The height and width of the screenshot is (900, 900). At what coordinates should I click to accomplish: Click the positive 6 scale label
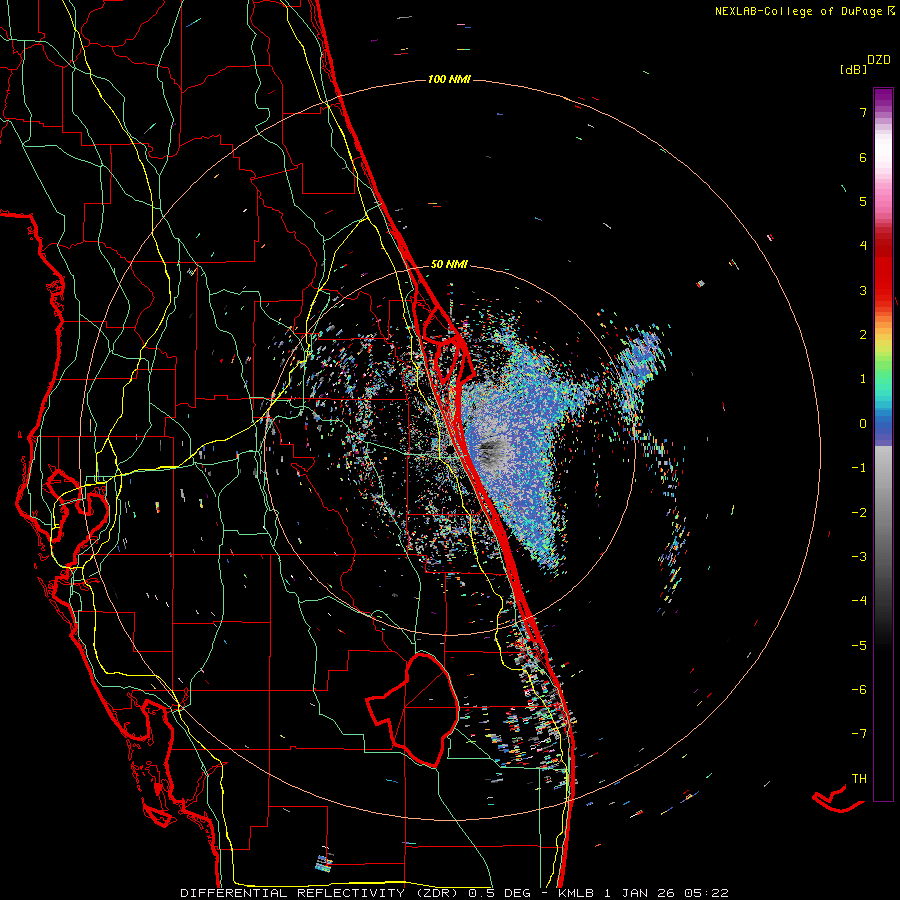863,157
